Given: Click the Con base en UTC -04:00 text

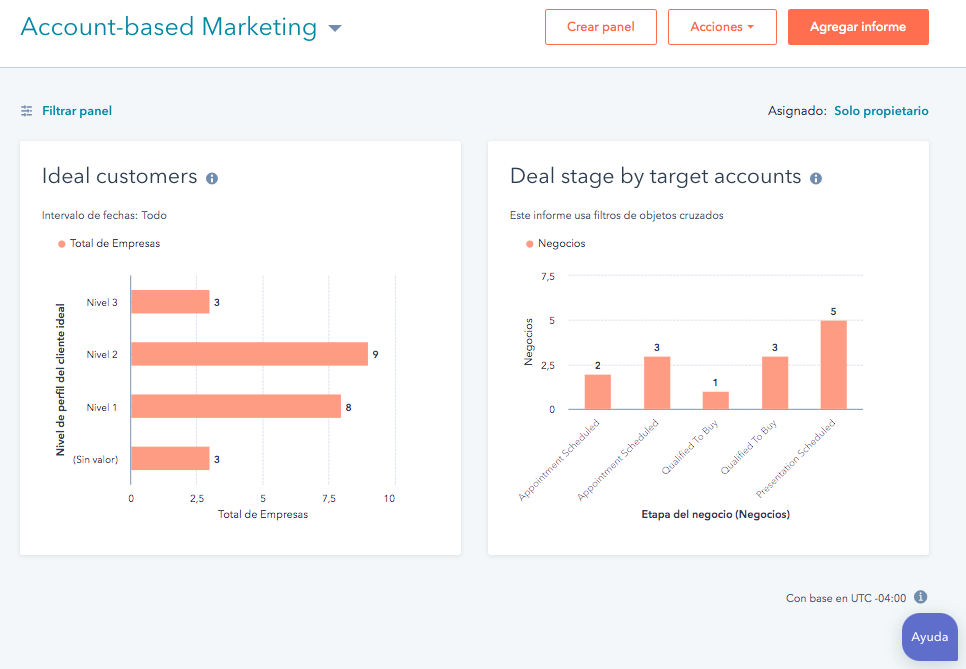Looking at the screenshot, I should [846, 598].
